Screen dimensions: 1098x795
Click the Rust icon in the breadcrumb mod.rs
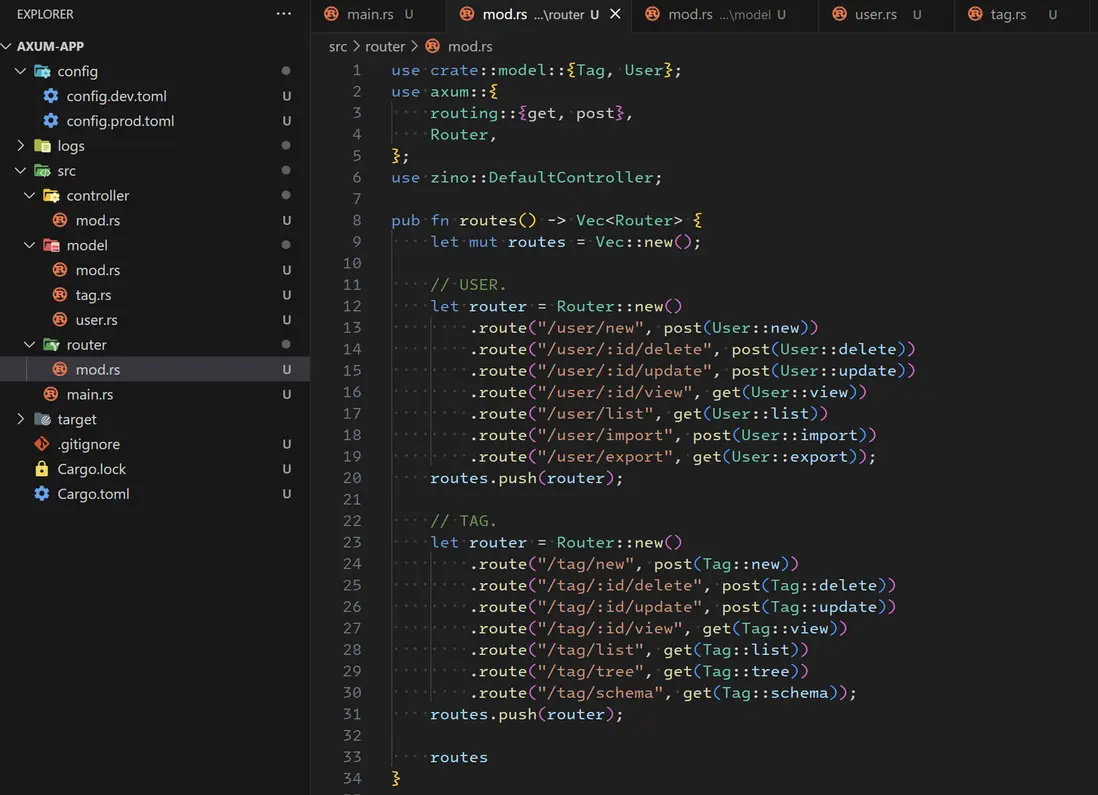[x=432, y=46]
